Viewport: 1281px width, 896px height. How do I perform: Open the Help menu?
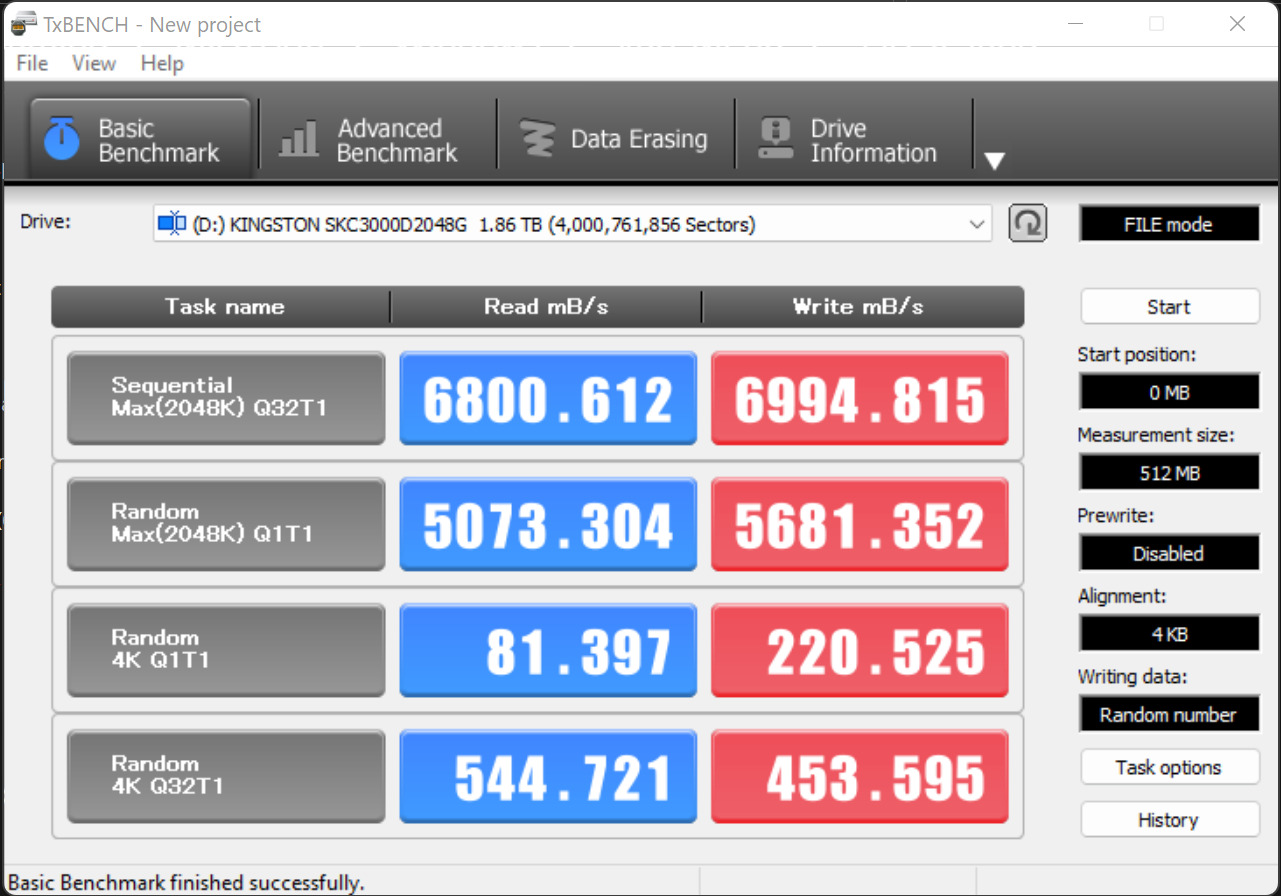click(162, 63)
